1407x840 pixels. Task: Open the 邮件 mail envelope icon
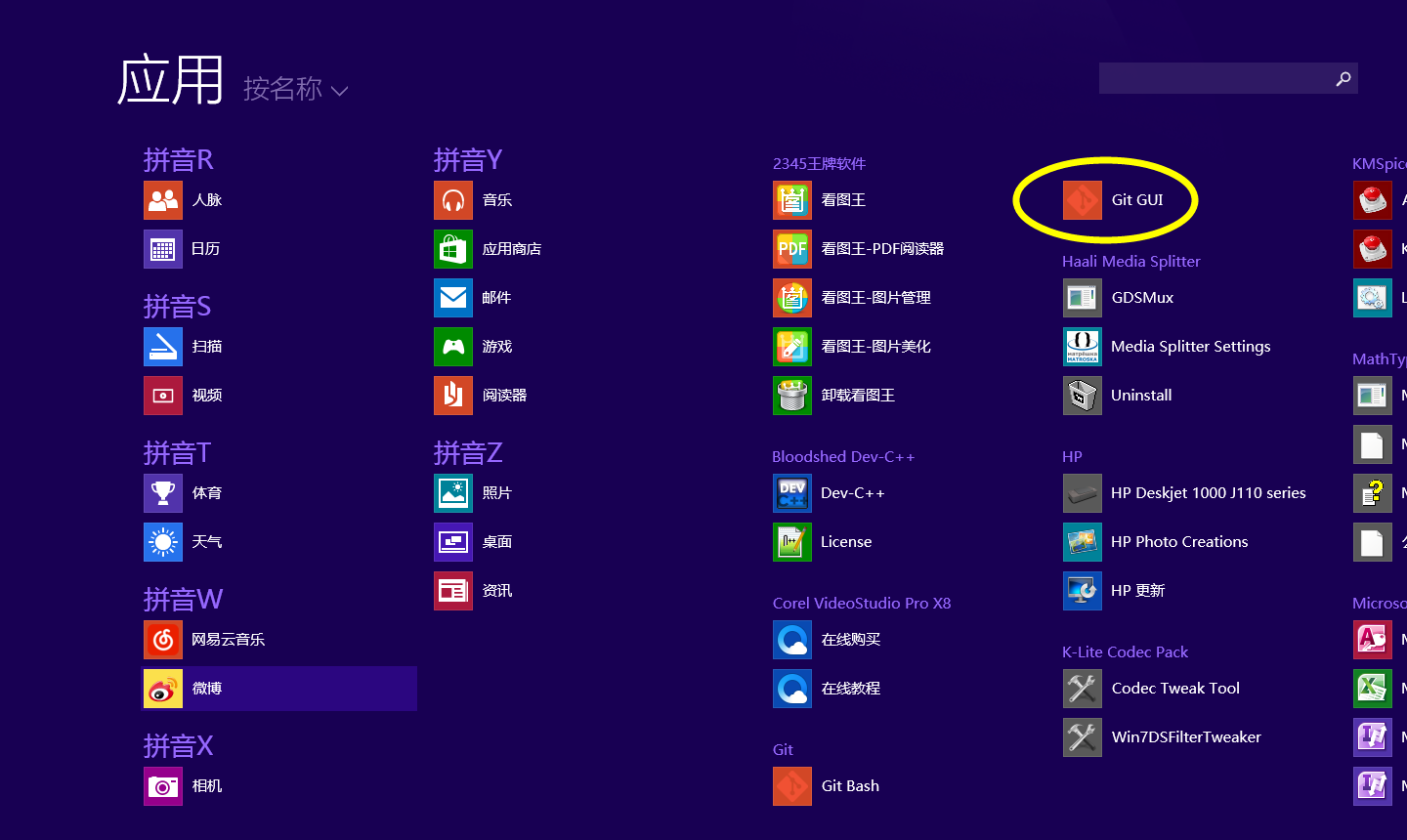pyautogui.click(x=453, y=298)
